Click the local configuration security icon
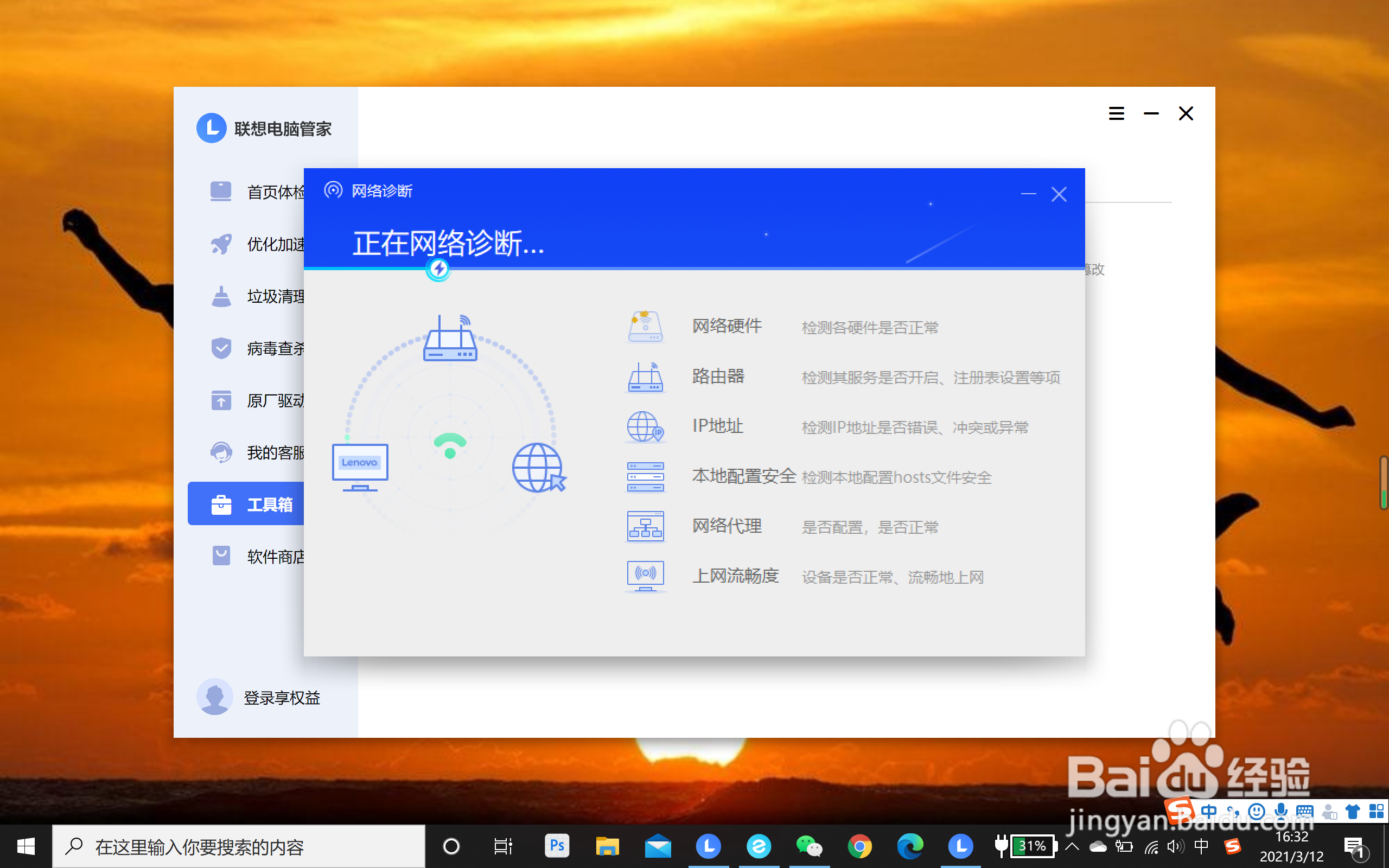This screenshot has width=1389, height=868. pyautogui.click(x=645, y=476)
